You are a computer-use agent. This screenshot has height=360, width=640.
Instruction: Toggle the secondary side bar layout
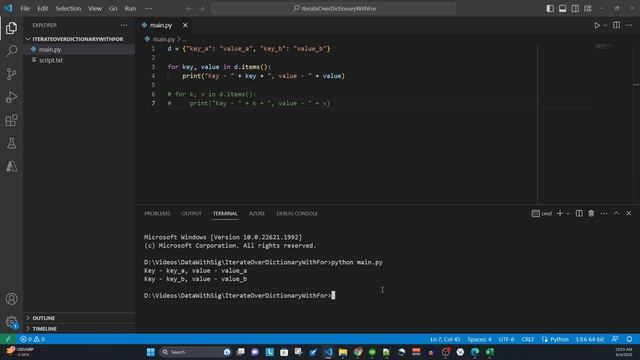575,9
